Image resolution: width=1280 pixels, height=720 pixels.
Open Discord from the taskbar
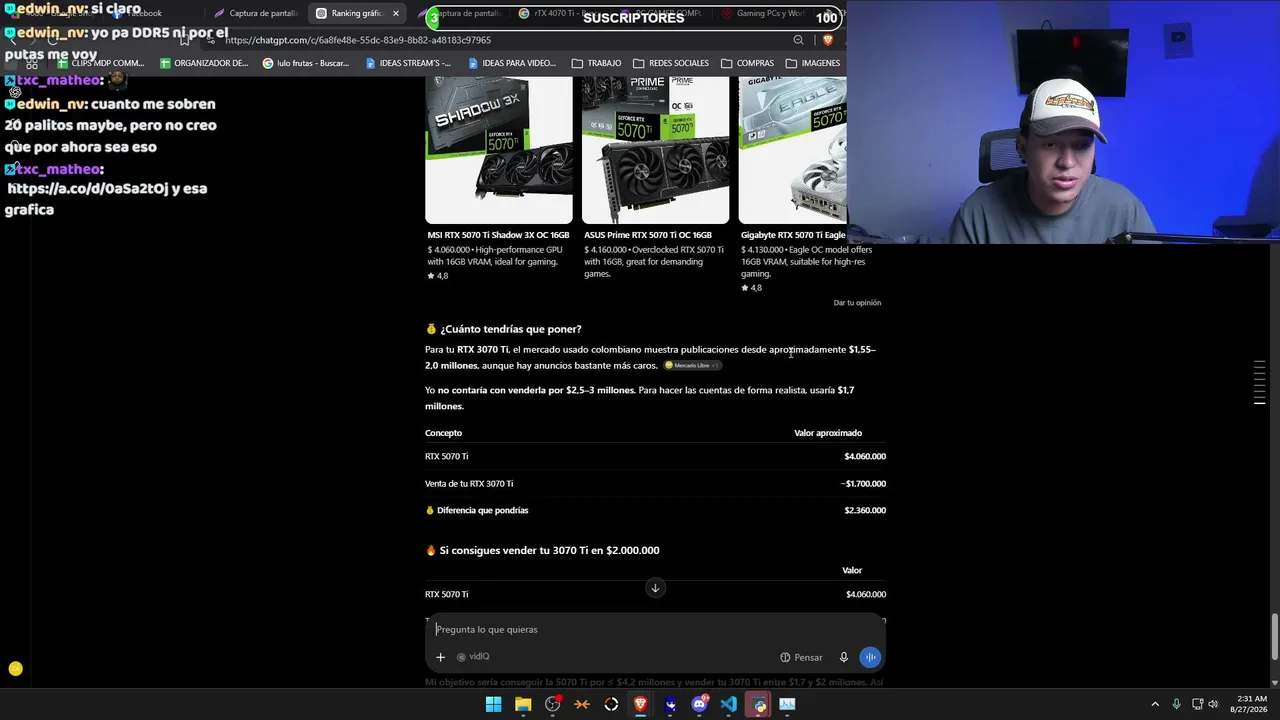(x=700, y=704)
